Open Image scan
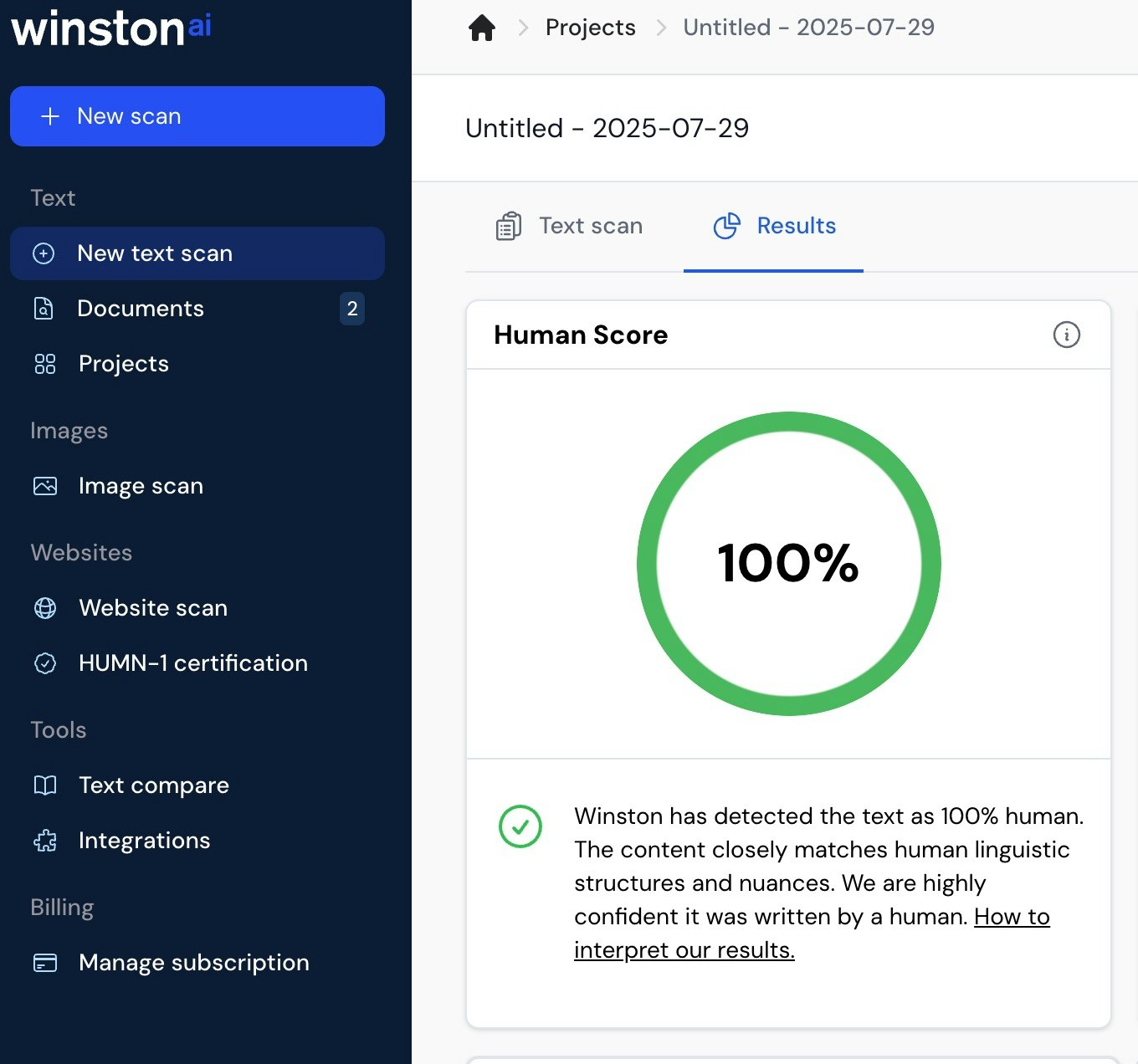Viewport: 1138px width, 1064px height. tap(197, 486)
